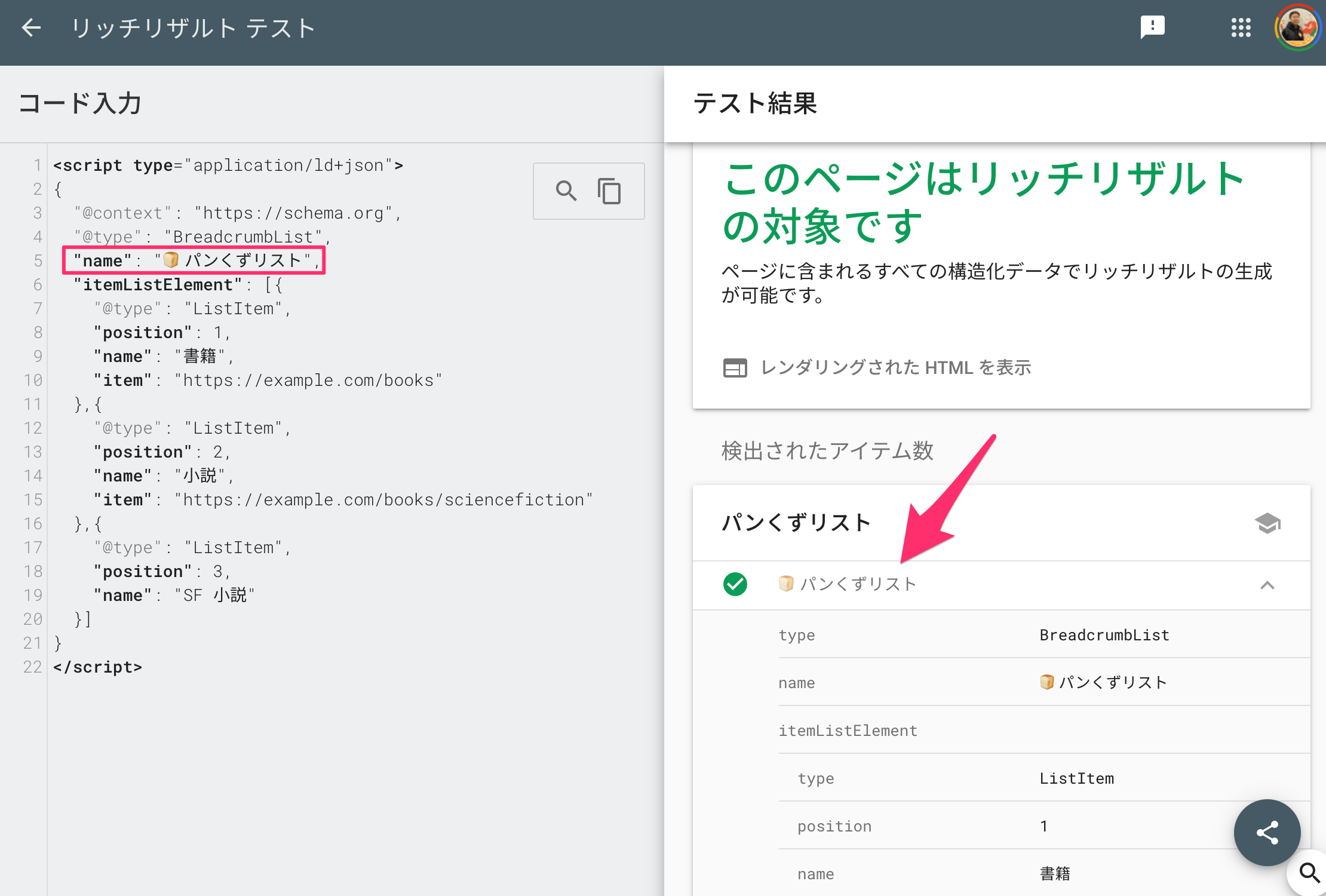This screenshot has width=1326, height=896.
Task: Click the テスト結果 heading
Action: click(x=755, y=103)
